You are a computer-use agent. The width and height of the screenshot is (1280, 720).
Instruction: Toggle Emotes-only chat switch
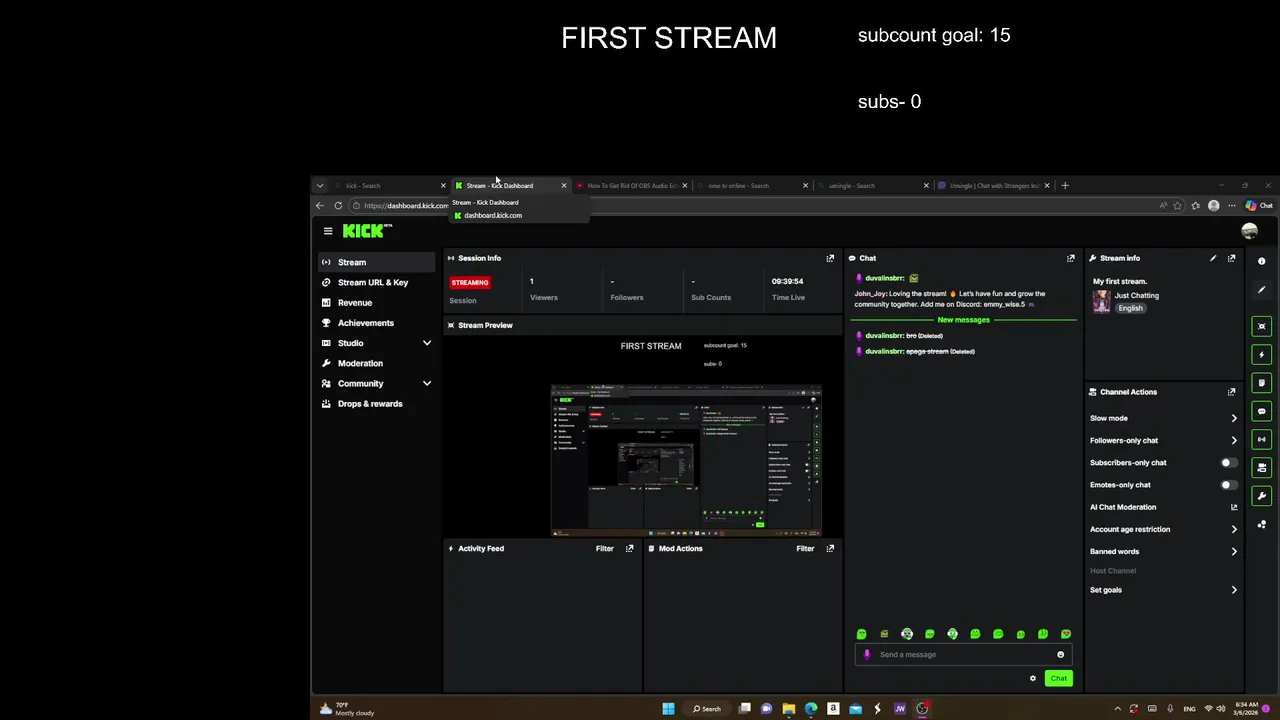[1229, 485]
